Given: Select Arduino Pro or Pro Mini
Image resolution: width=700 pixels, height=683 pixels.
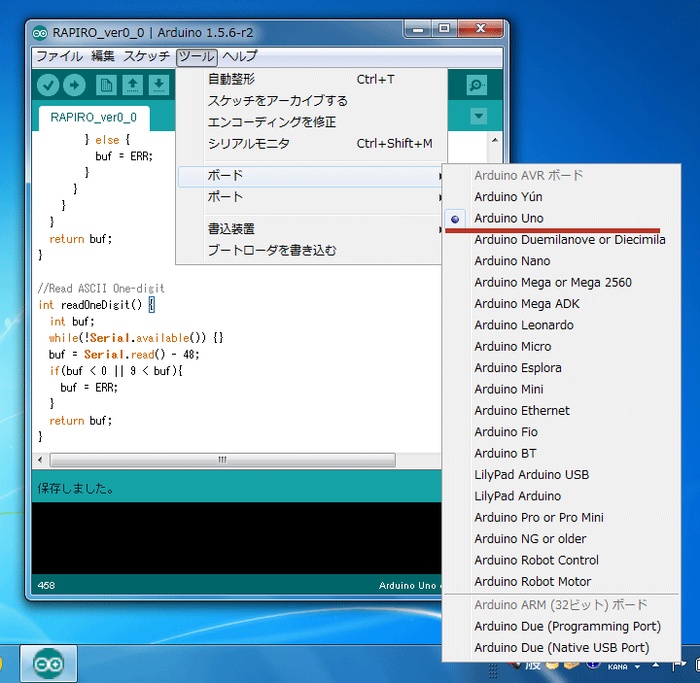Looking at the screenshot, I should pos(561,518).
